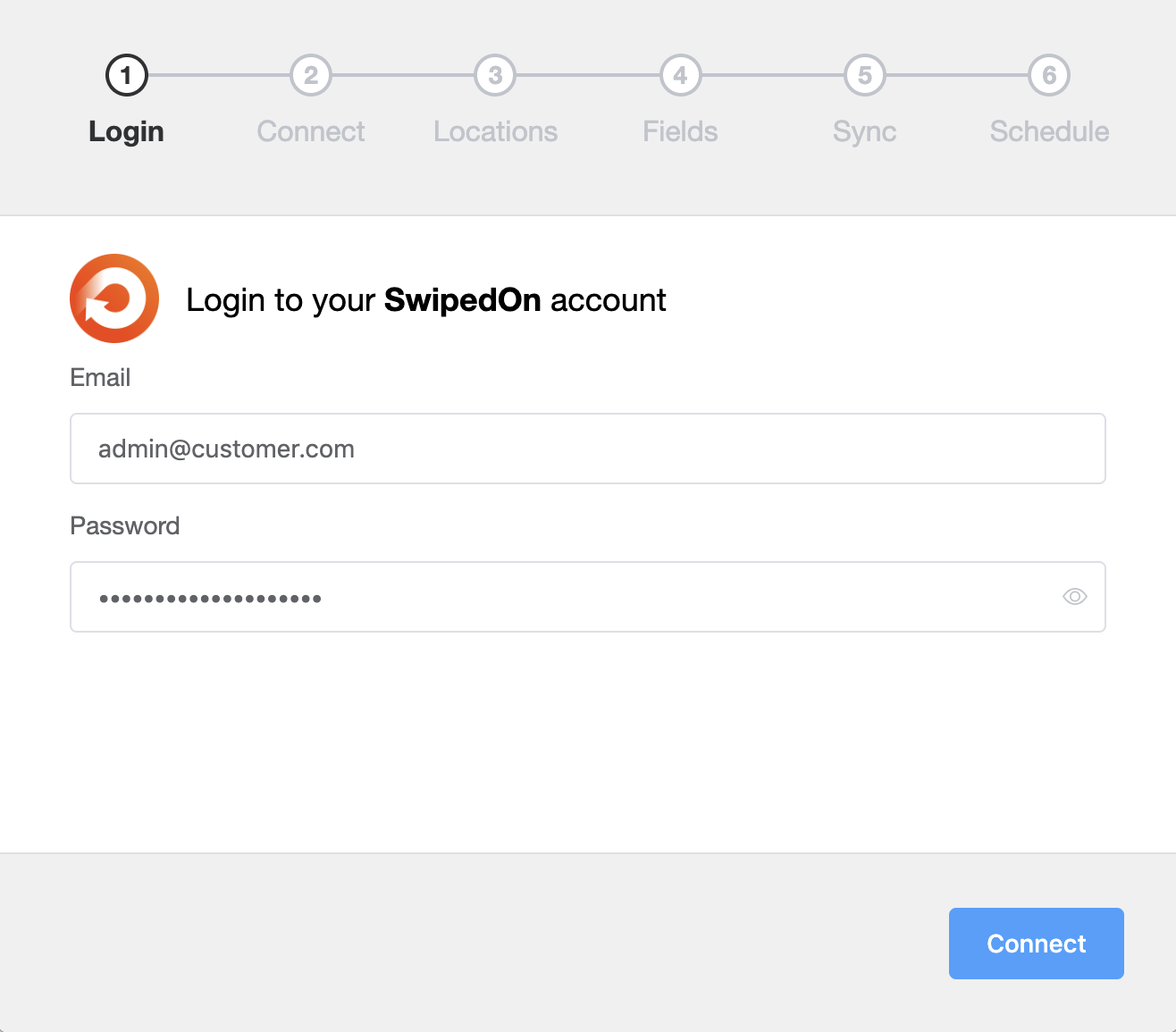Screen dimensions: 1176x1032
Task: Go to the Connect step label
Action: pyautogui.click(x=311, y=131)
